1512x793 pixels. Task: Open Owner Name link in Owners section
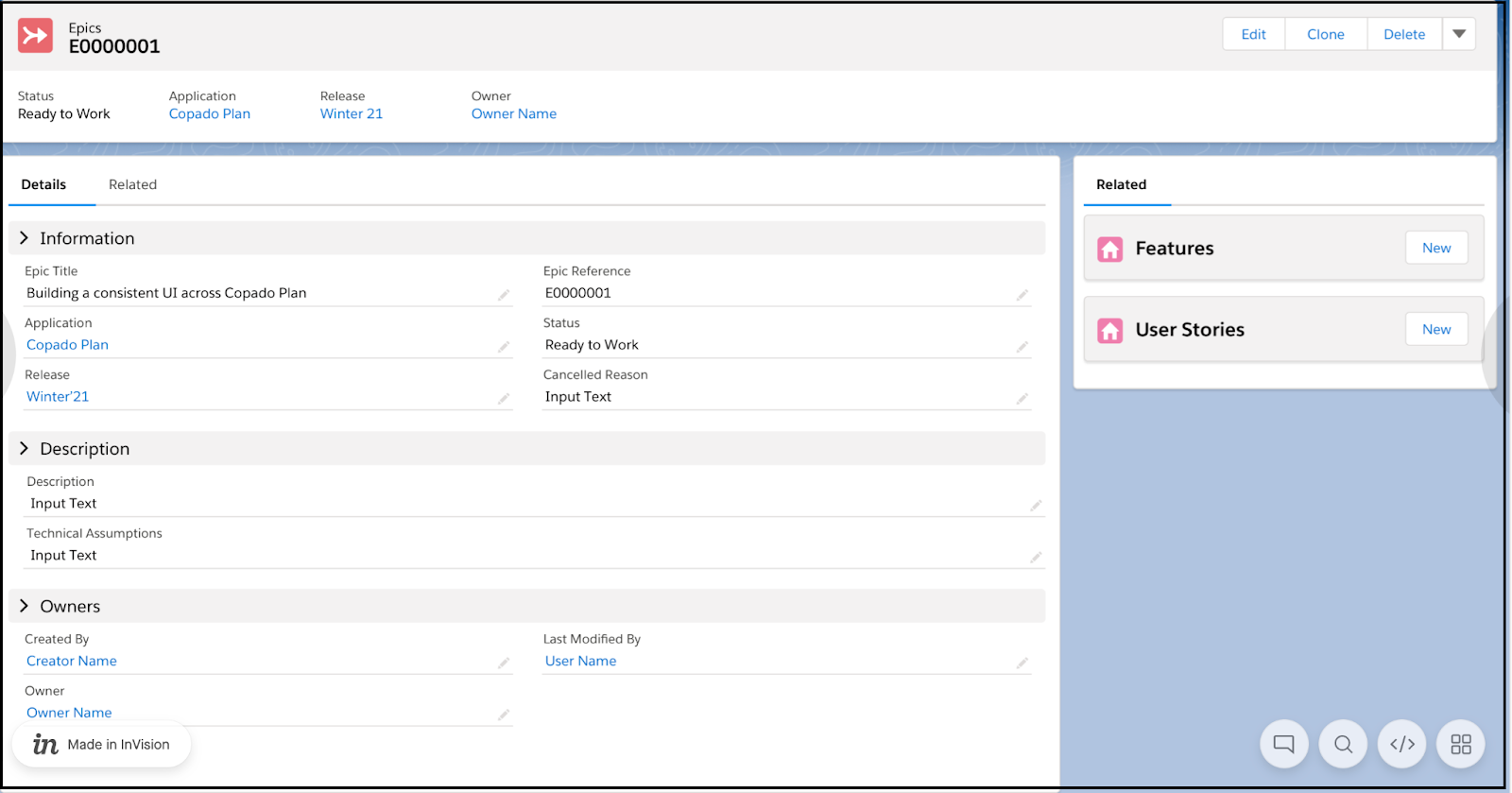coord(69,713)
